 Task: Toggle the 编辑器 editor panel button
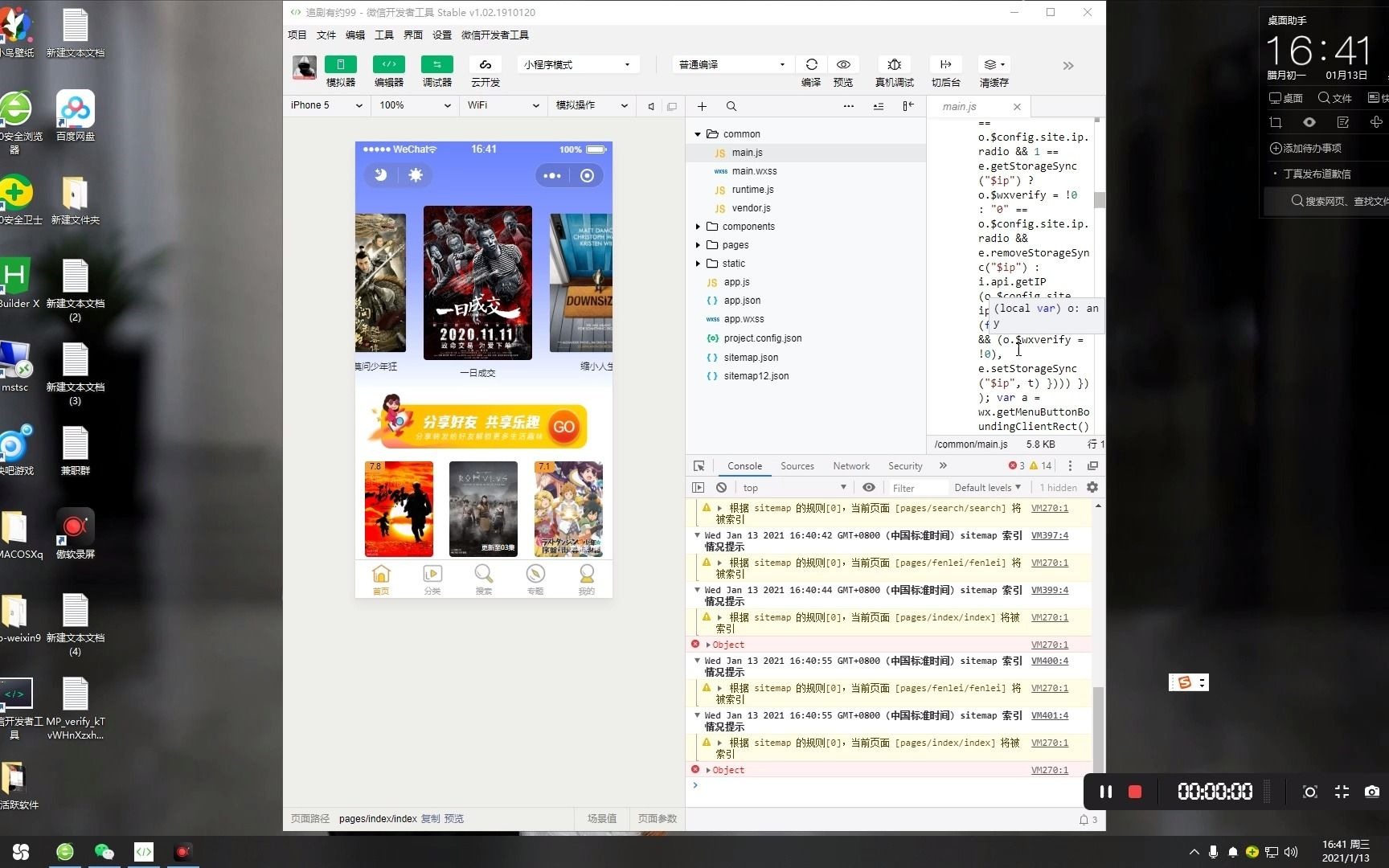[389, 64]
